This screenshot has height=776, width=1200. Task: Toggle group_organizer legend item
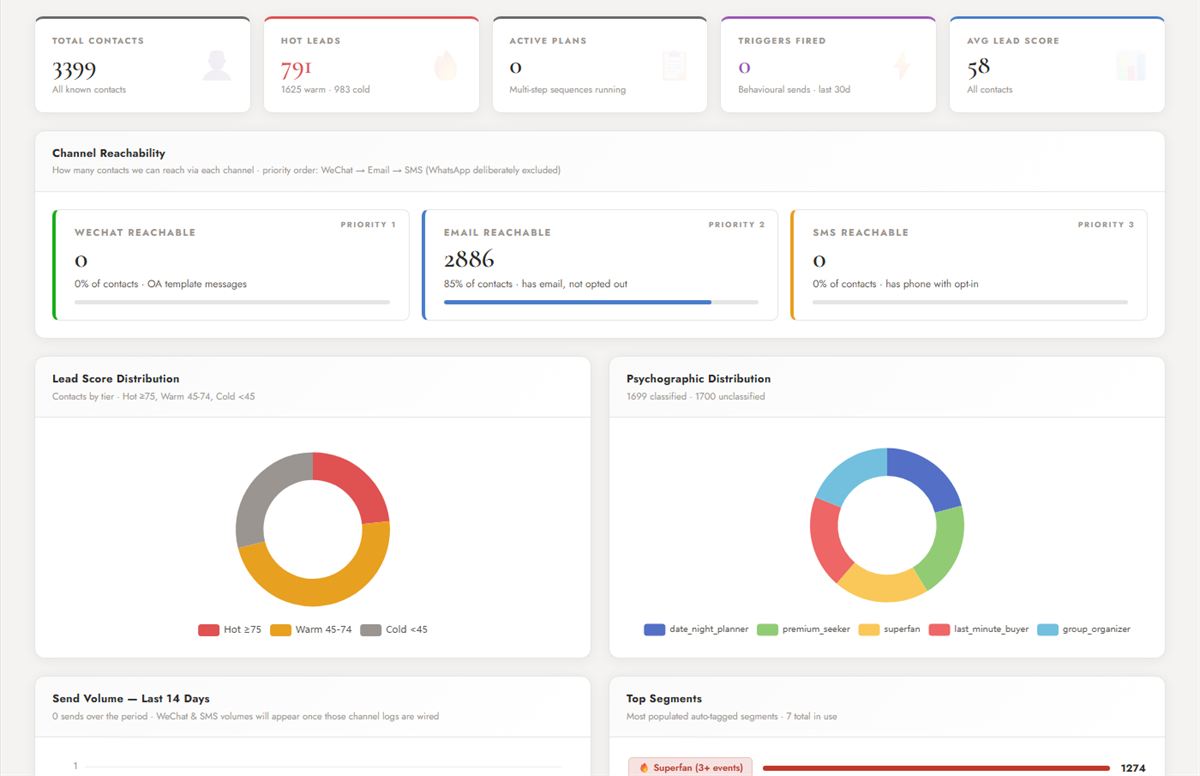coord(1084,630)
